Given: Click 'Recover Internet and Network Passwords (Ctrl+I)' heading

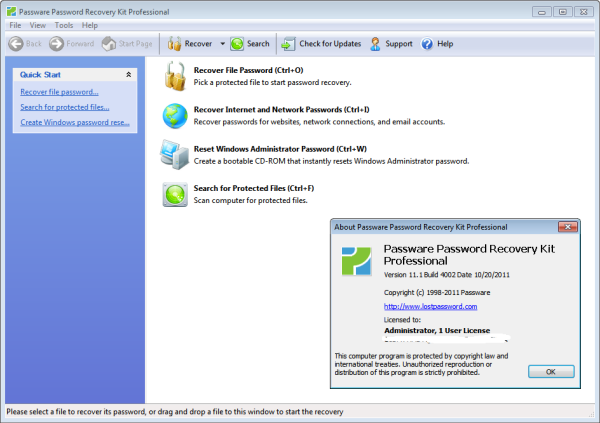Looking at the screenshot, I should tap(281, 109).
